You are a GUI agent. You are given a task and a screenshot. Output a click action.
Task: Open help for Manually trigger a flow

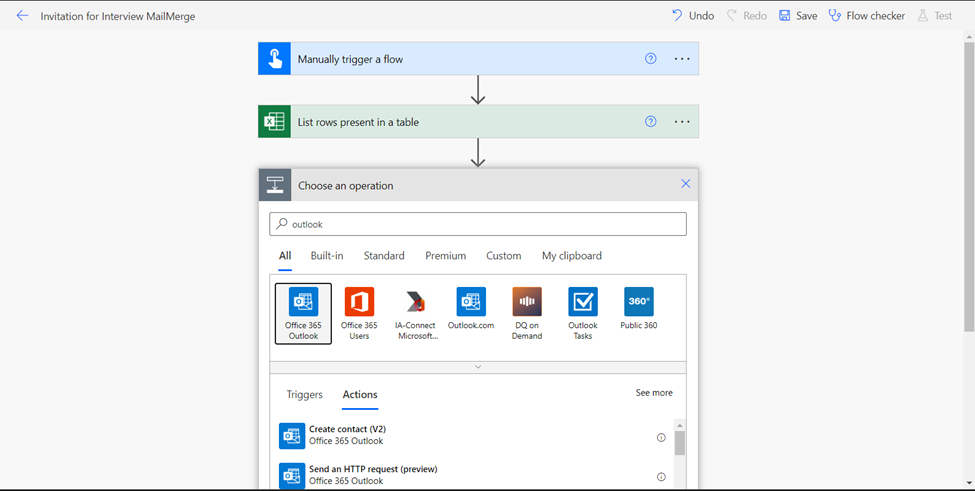click(650, 58)
